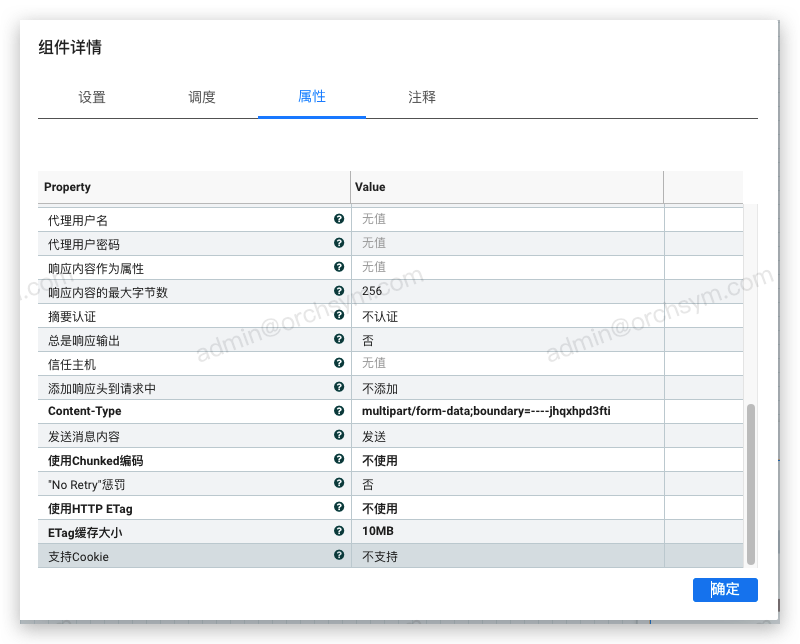Switch to the 设置 tab
Viewport: 800px width, 644px height.
point(92,98)
